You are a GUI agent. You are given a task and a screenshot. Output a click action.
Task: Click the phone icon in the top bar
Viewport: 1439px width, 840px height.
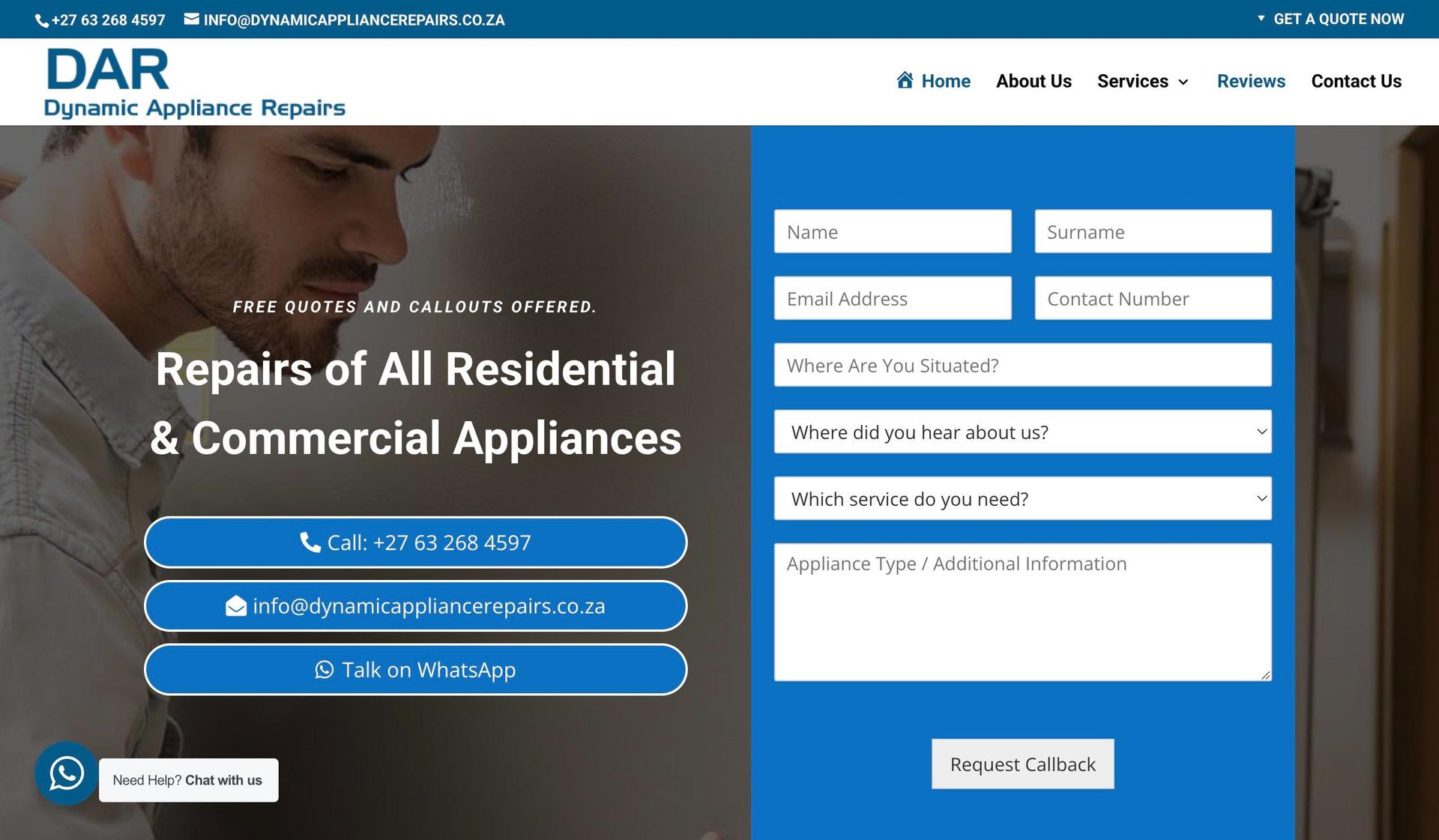42,21
